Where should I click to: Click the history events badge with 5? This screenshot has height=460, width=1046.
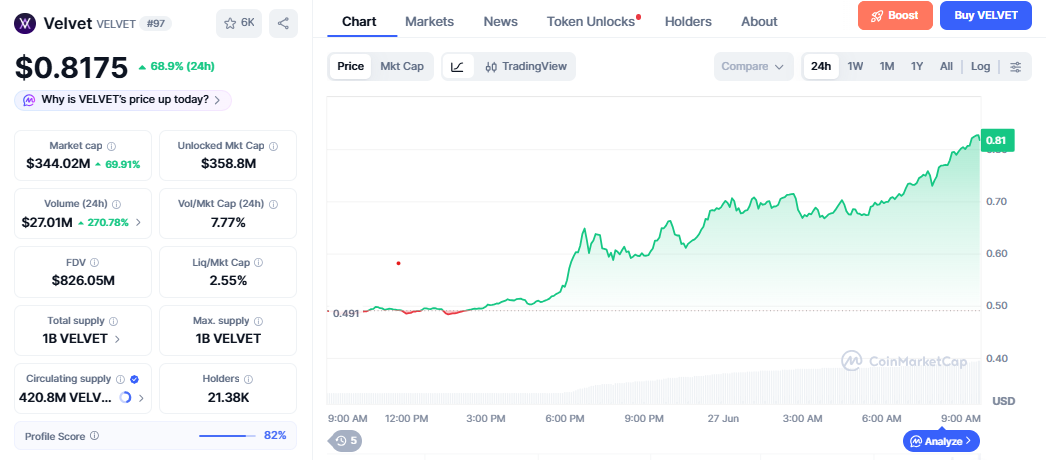coord(345,441)
